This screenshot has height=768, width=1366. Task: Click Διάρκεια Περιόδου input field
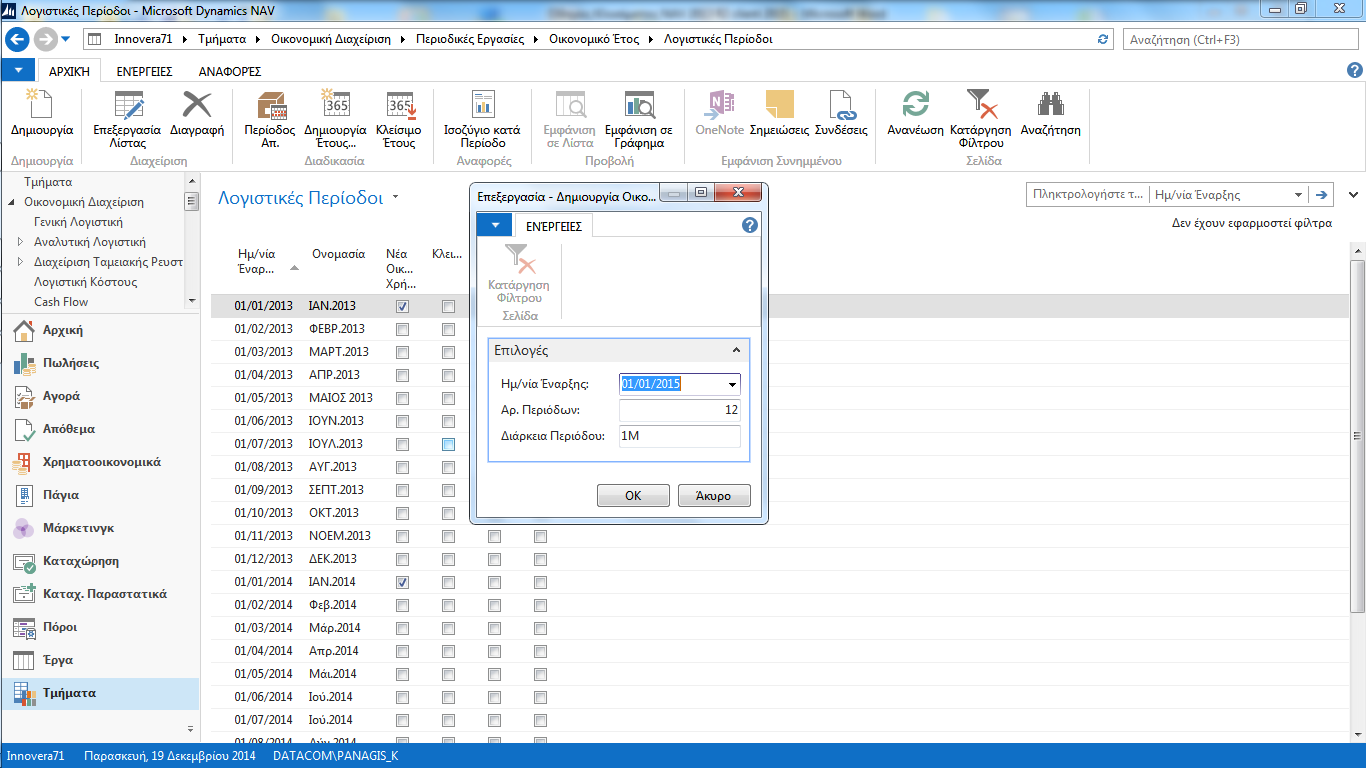(680, 436)
